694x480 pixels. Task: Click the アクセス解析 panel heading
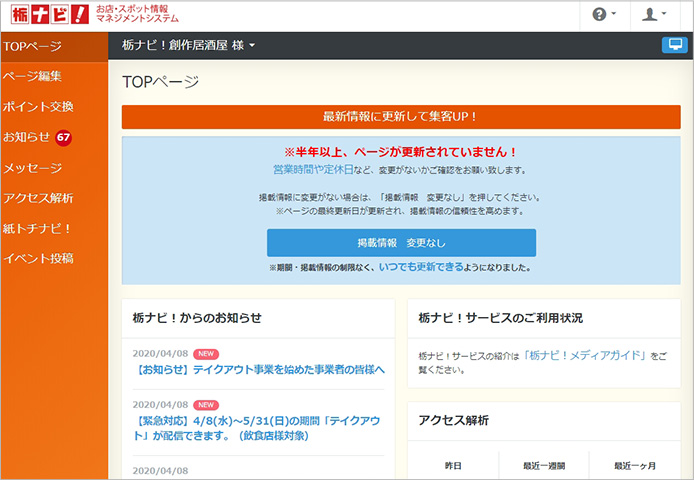point(454,420)
